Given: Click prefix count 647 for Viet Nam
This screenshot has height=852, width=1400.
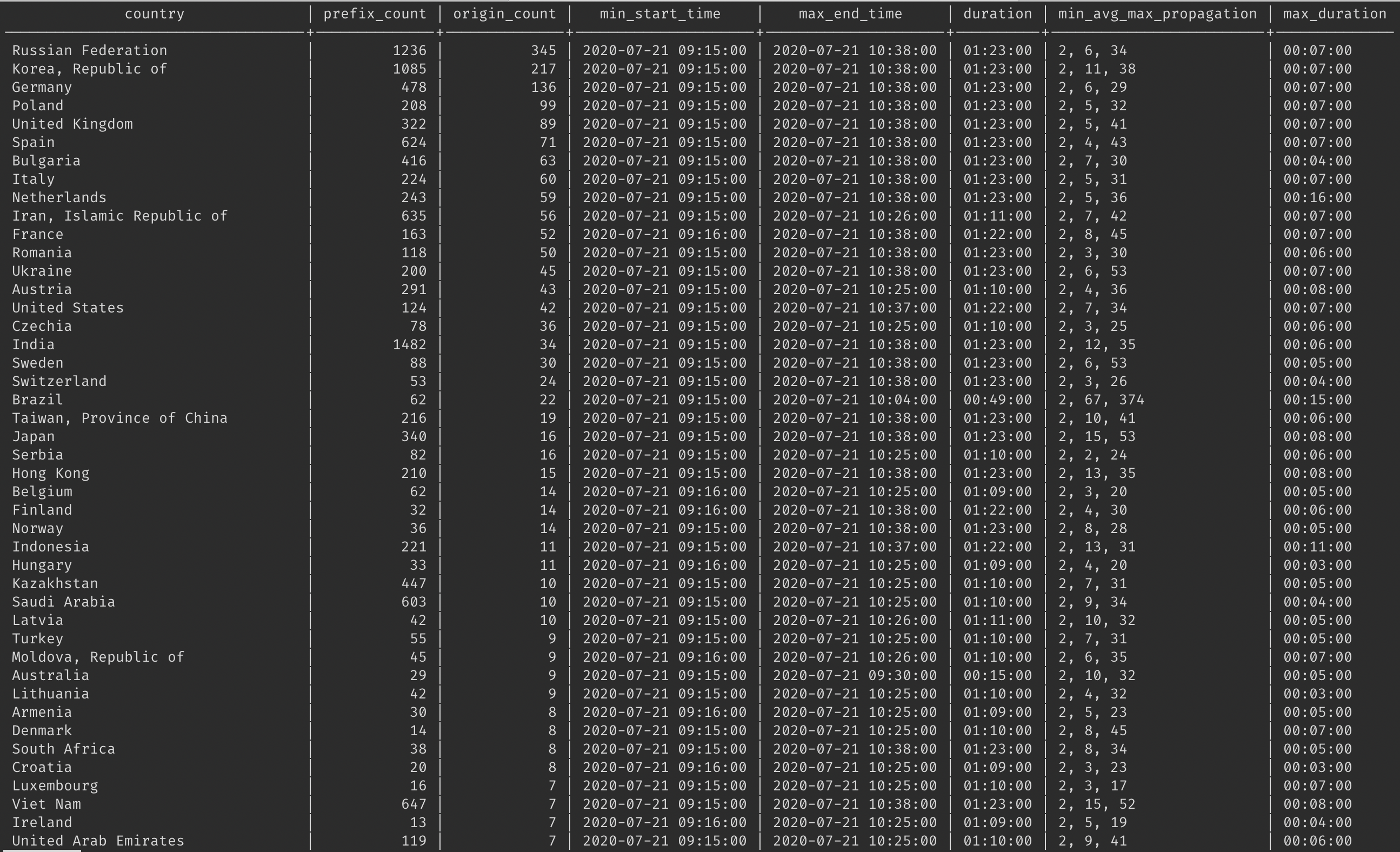Looking at the screenshot, I should pos(414,804).
